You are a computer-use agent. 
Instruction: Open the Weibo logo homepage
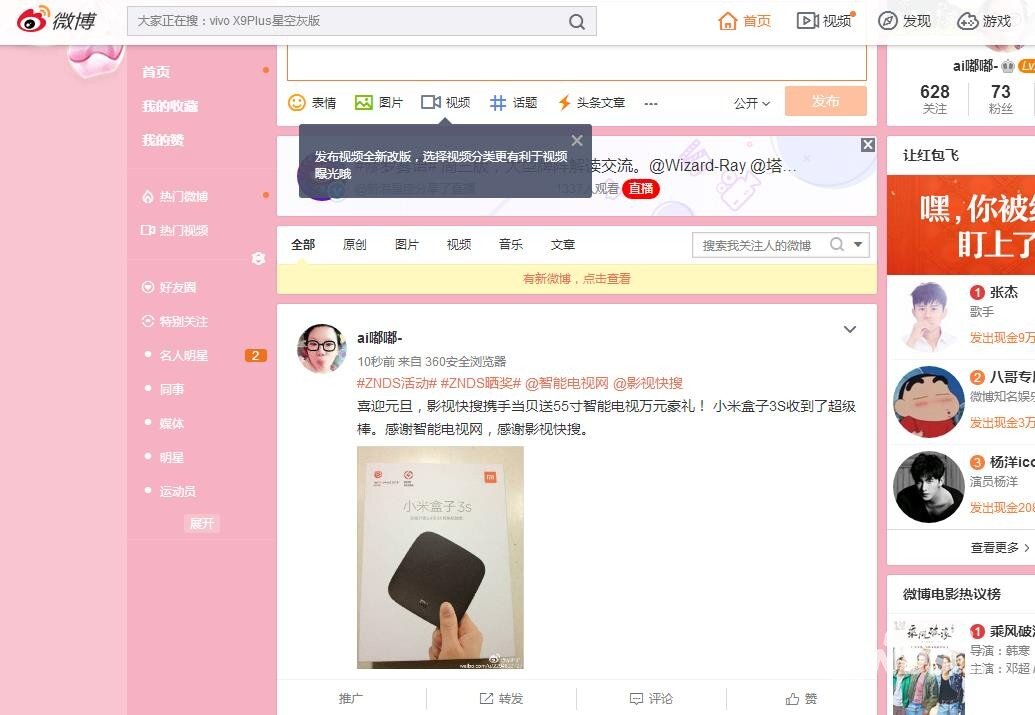(x=57, y=20)
